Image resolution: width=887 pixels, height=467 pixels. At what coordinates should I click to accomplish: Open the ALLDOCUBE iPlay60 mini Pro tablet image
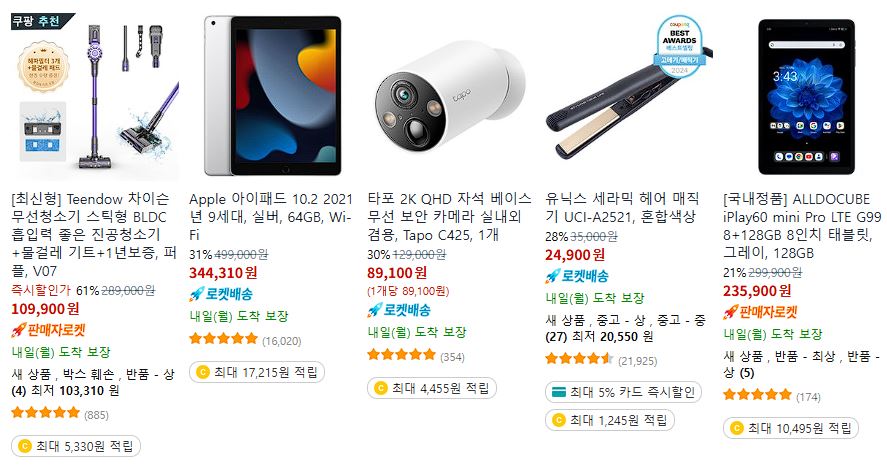(x=806, y=96)
